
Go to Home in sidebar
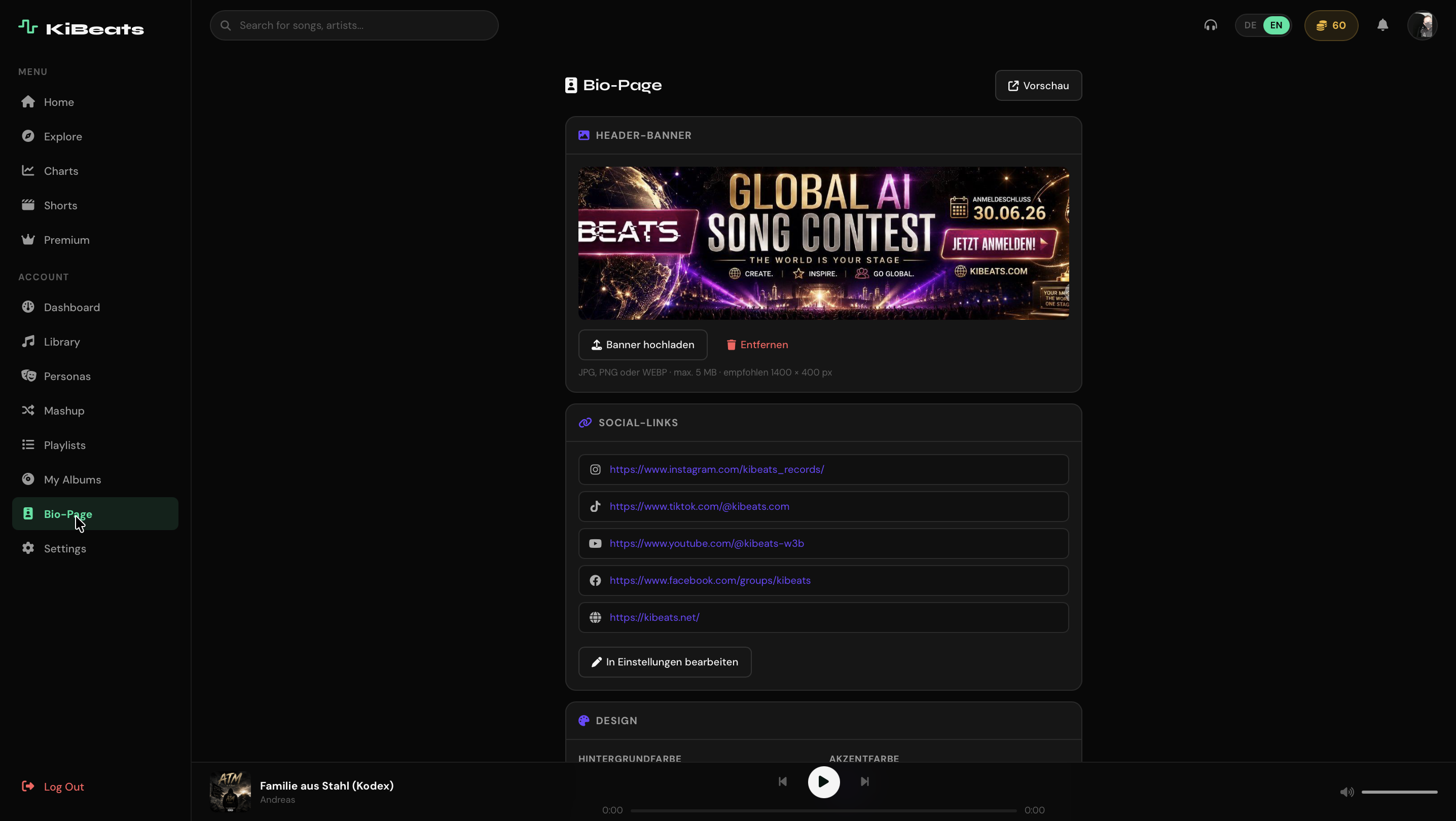95,102
